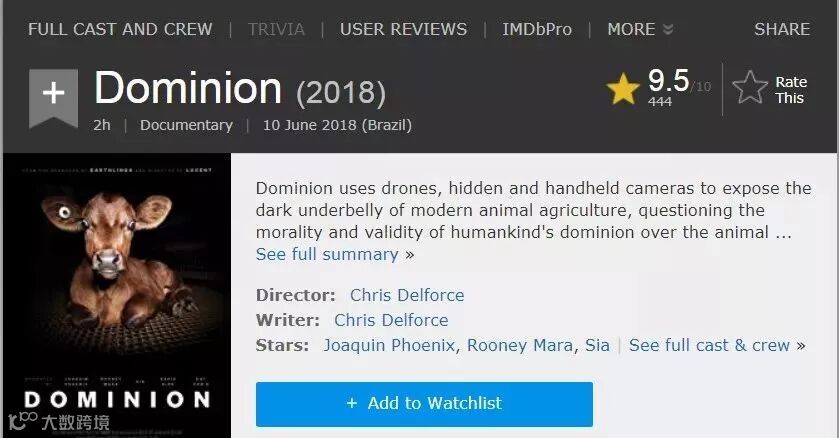Open Sia's profile link
Image resolution: width=839 pixels, height=438 pixels.
point(597,345)
